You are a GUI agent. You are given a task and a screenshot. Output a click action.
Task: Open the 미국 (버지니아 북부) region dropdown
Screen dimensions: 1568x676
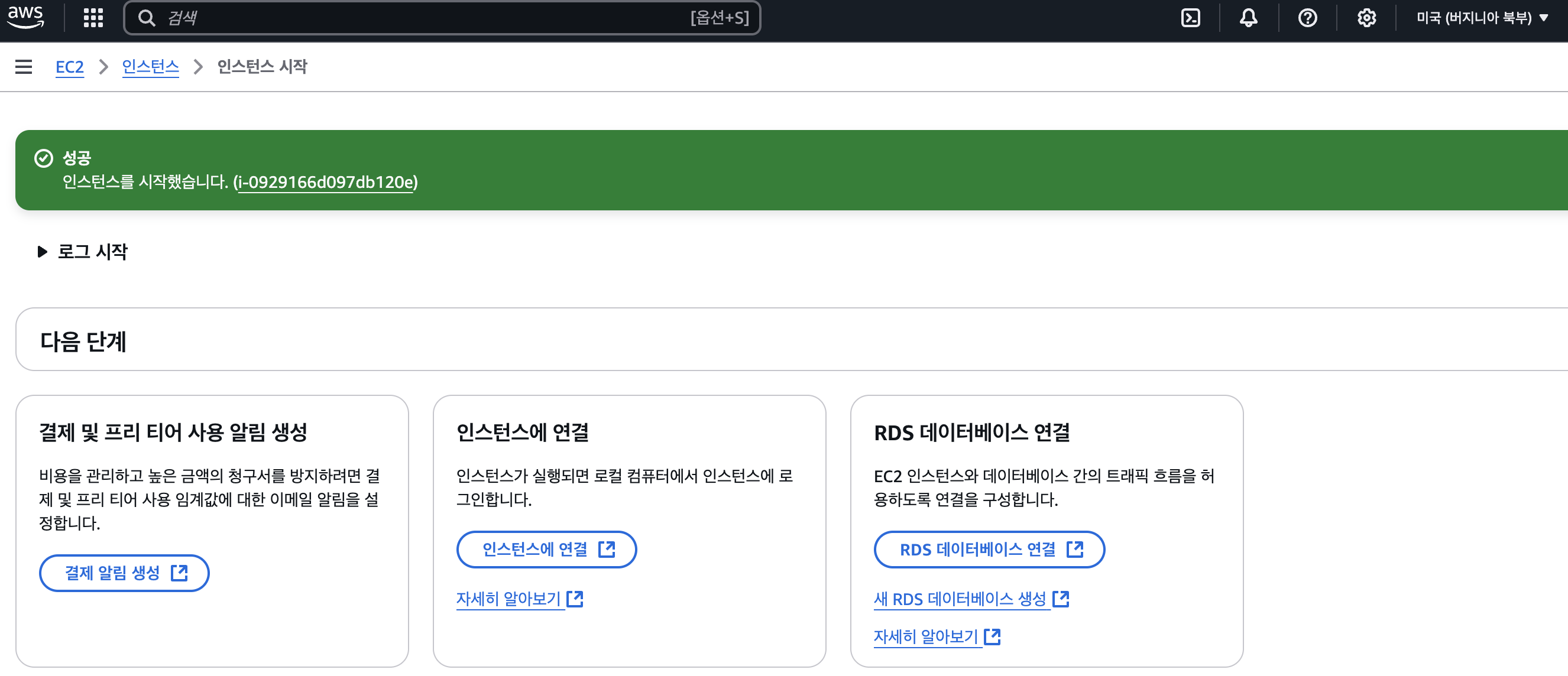[x=1482, y=18]
